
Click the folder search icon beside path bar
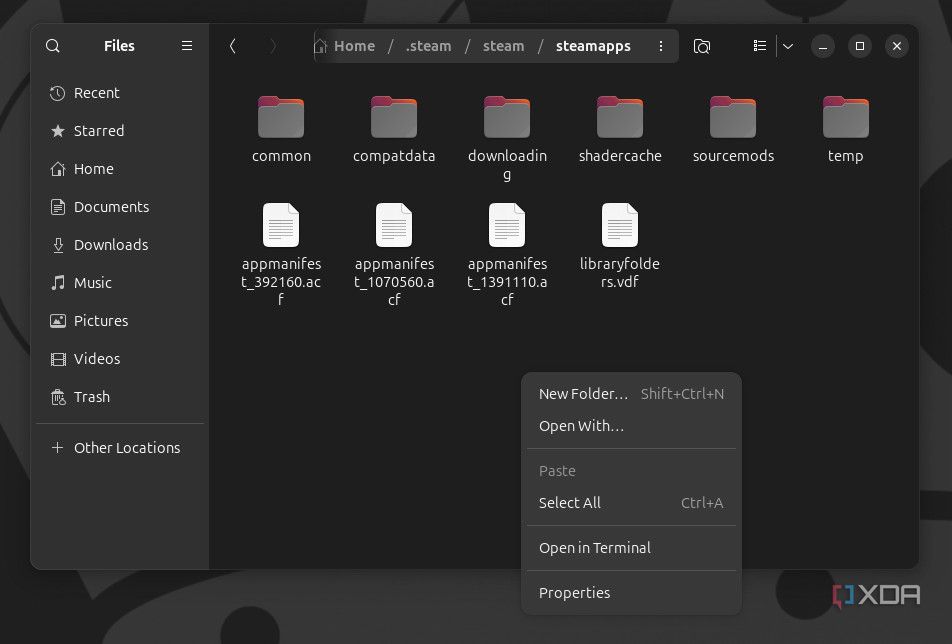(x=701, y=46)
